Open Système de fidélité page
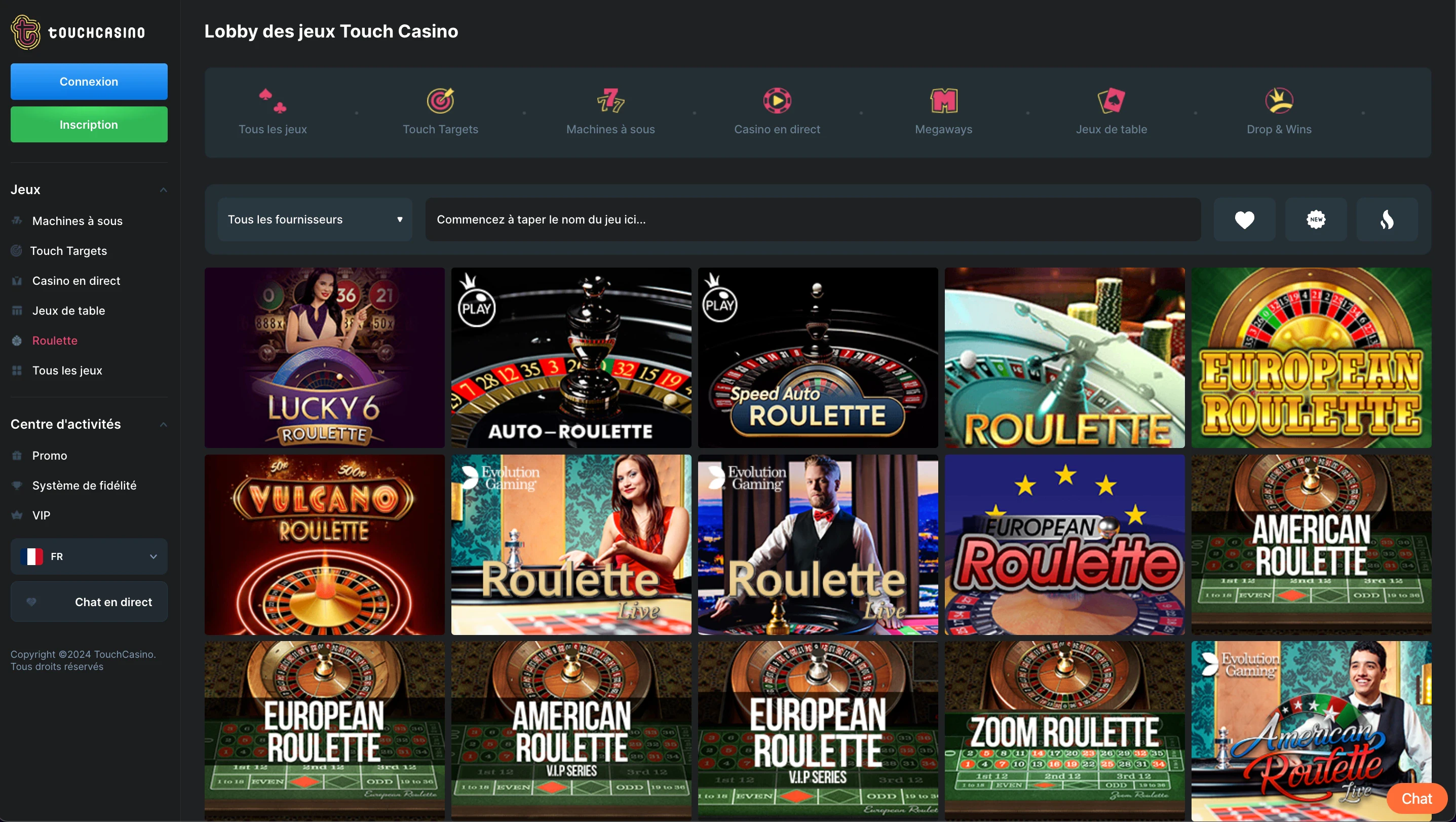This screenshot has height=822, width=1456. [x=84, y=485]
